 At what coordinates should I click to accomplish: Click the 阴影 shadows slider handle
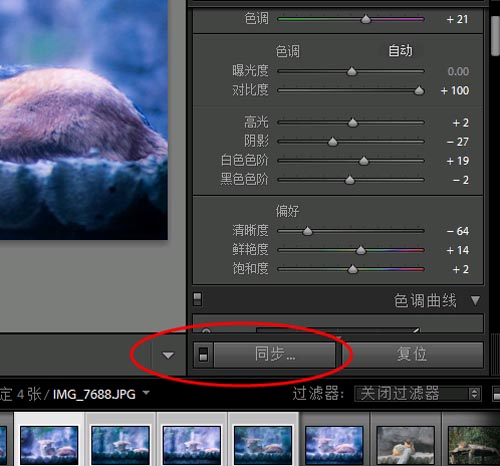point(332,142)
